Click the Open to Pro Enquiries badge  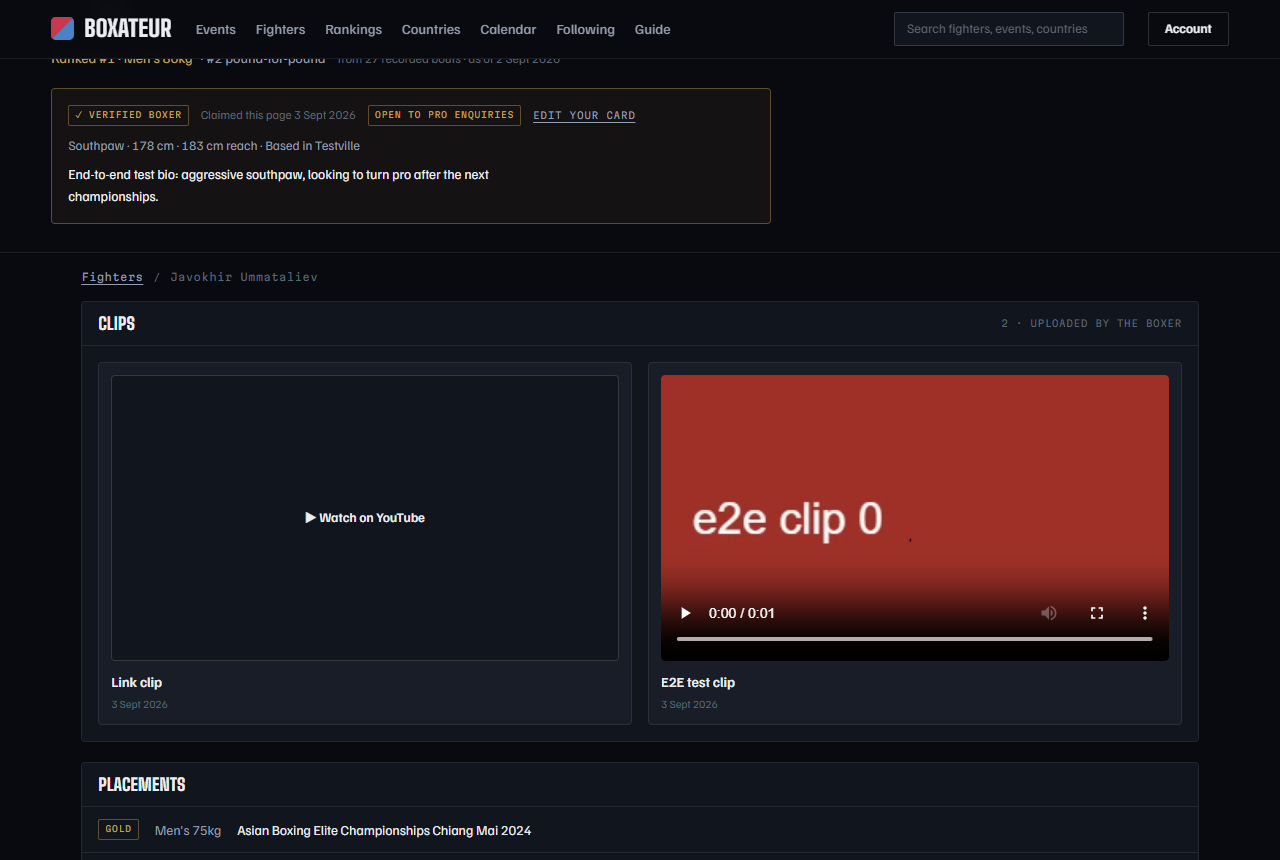[444, 115]
